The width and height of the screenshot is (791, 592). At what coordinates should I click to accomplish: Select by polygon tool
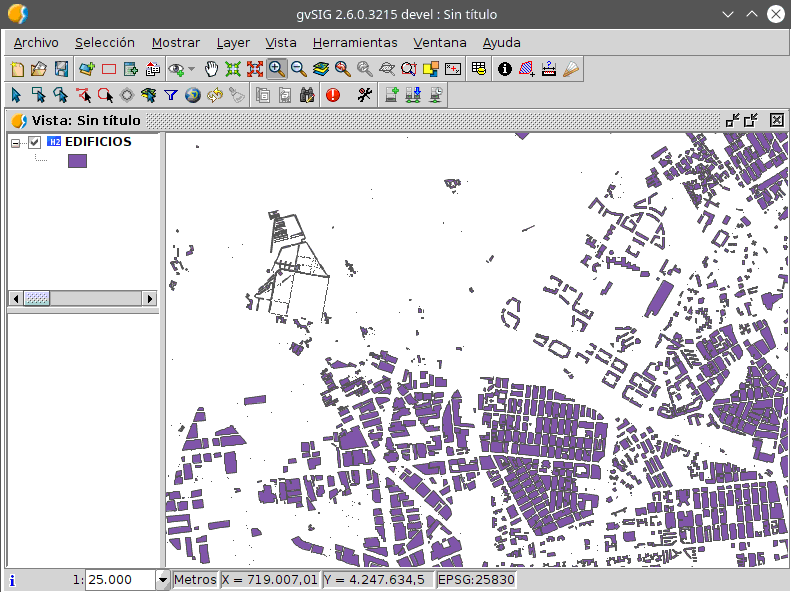click(x=61, y=95)
